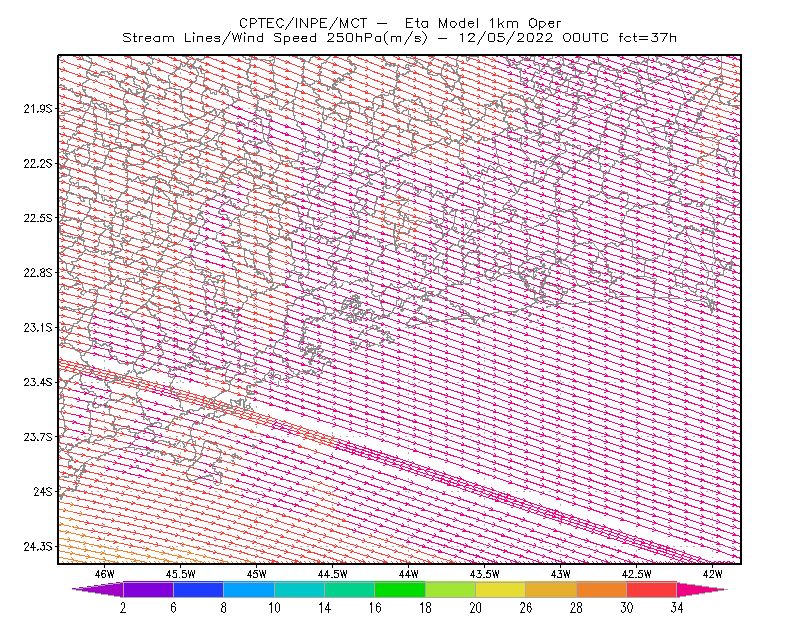800x618 pixels.
Task: Click the 22.5S latitude label
Action: click(37, 218)
